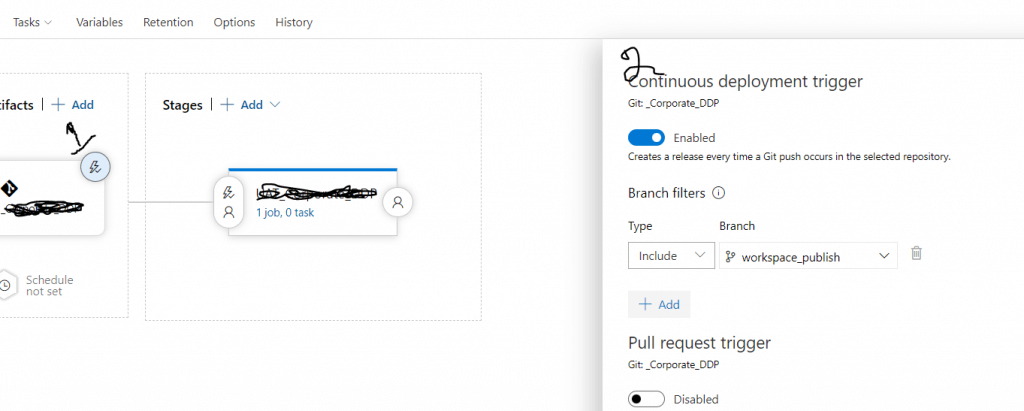The width and height of the screenshot is (1024, 411).
Task: Click Add next to Artifacts
Action: click(x=73, y=104)
